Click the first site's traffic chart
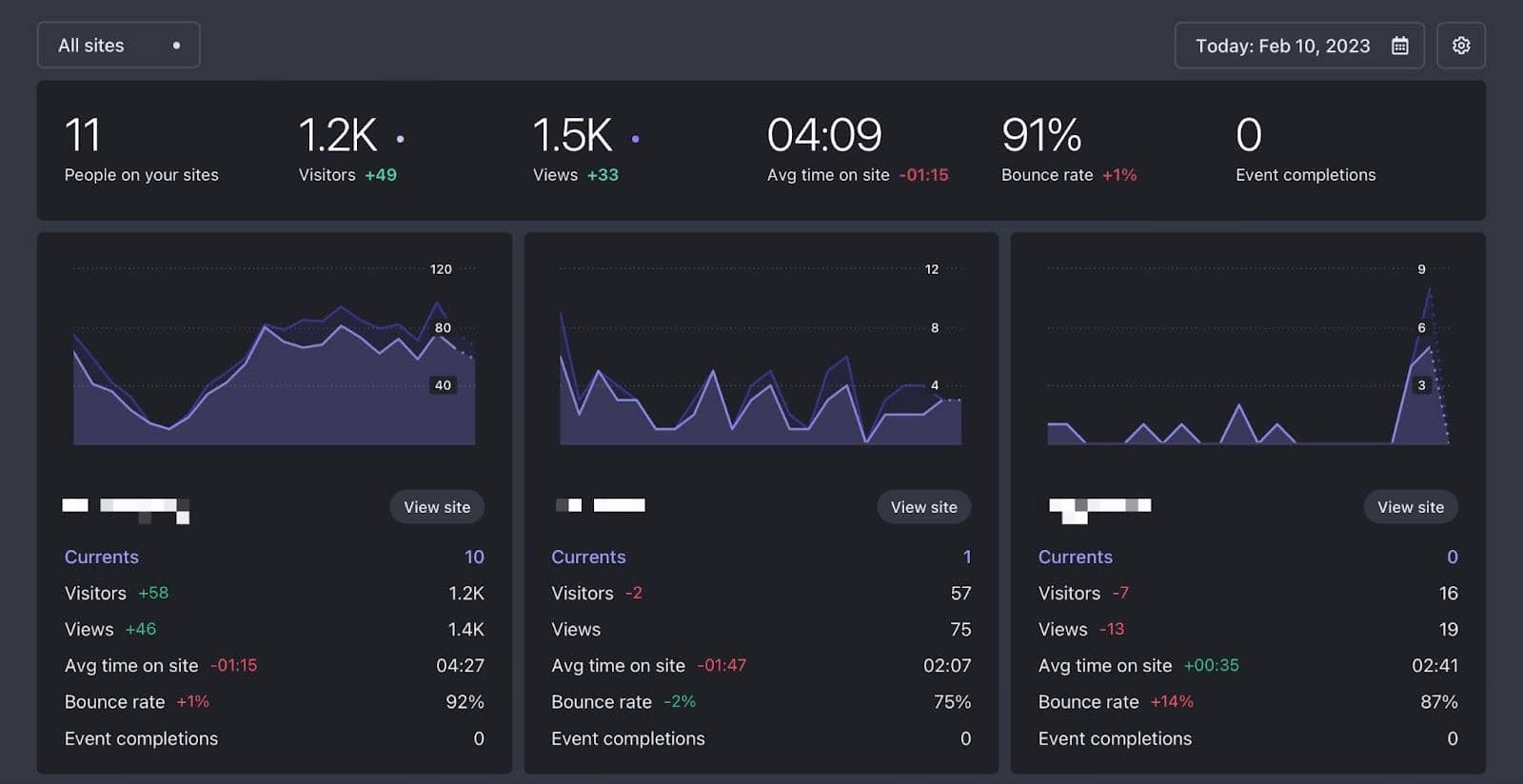 (274, 381)
